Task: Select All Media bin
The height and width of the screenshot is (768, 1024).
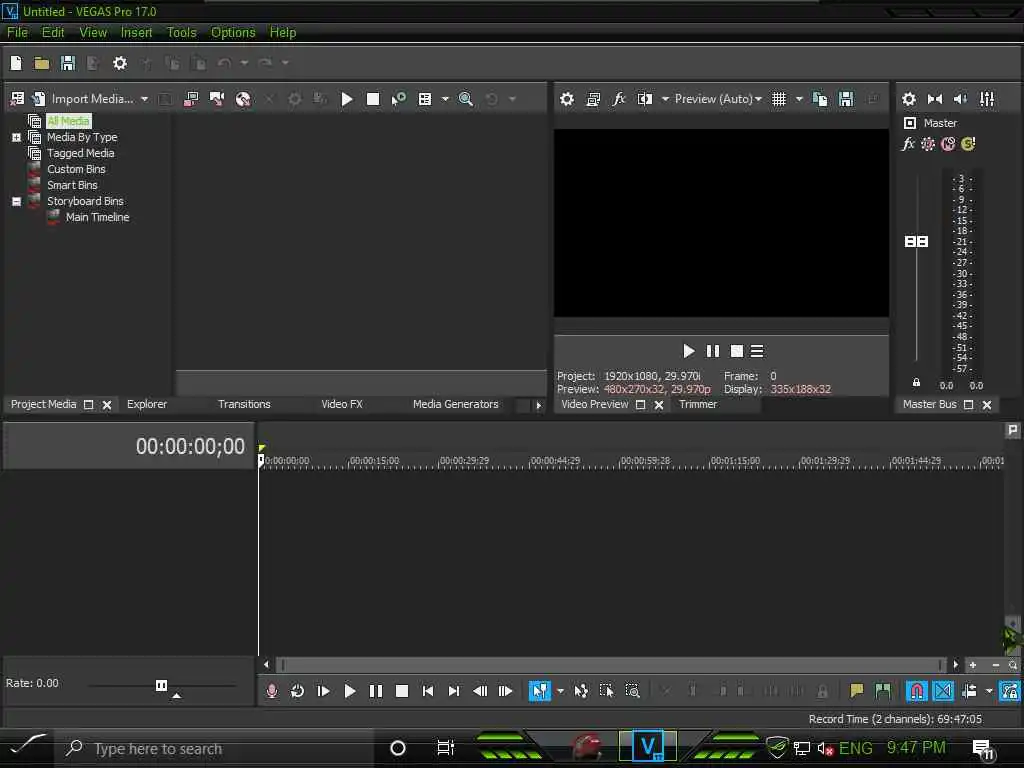Action: [68, 121]
